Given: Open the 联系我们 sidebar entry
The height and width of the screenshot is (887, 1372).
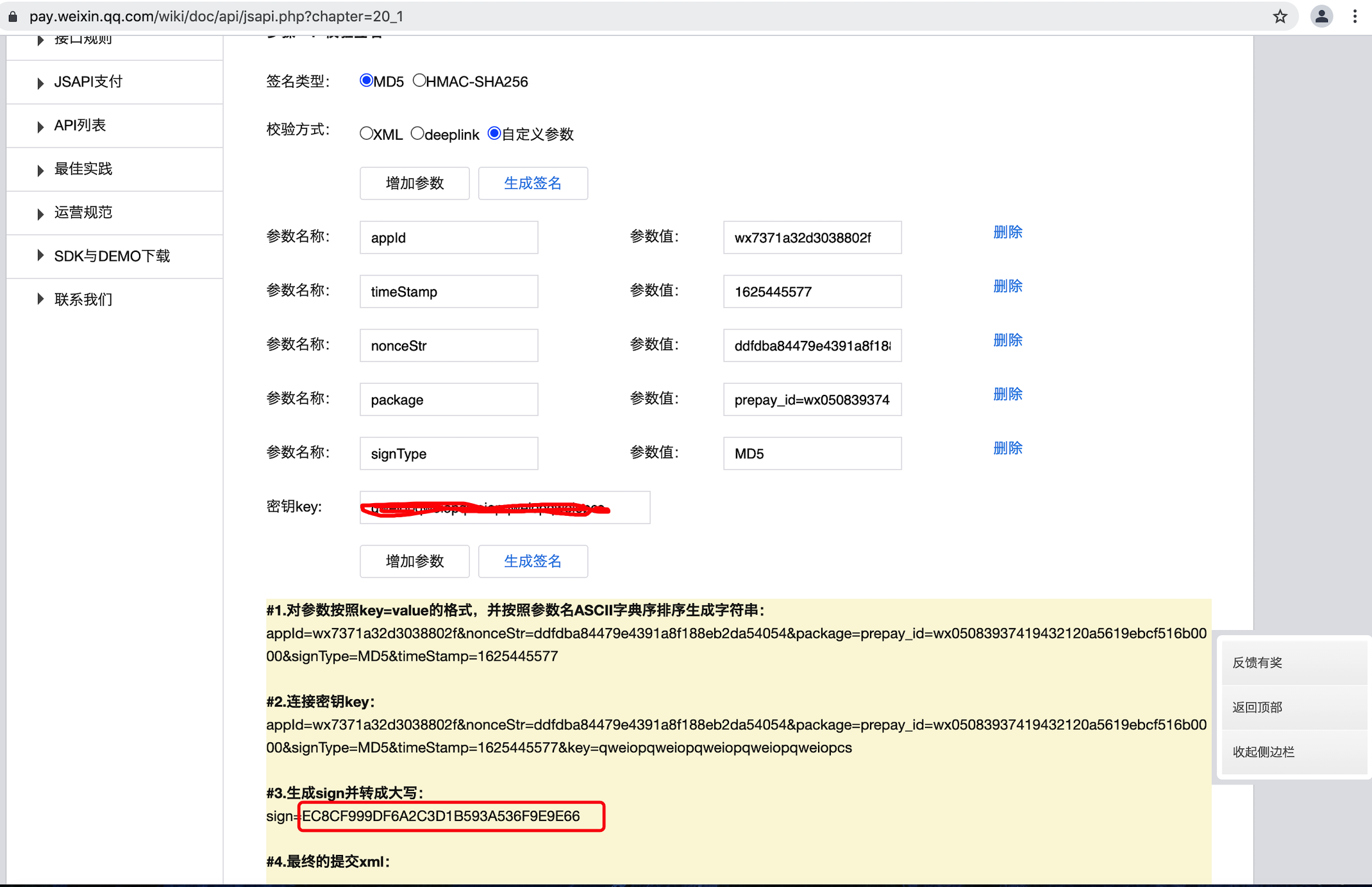Looking at the screenshot, I should [83, 299].
